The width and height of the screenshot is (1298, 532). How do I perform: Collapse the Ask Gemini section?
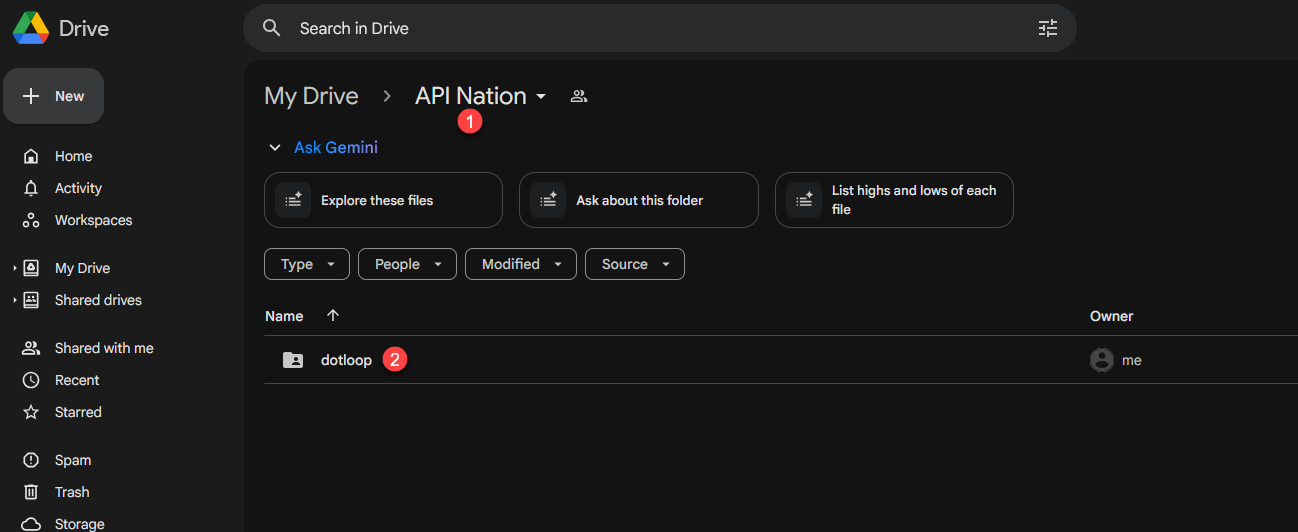point(275,148)
